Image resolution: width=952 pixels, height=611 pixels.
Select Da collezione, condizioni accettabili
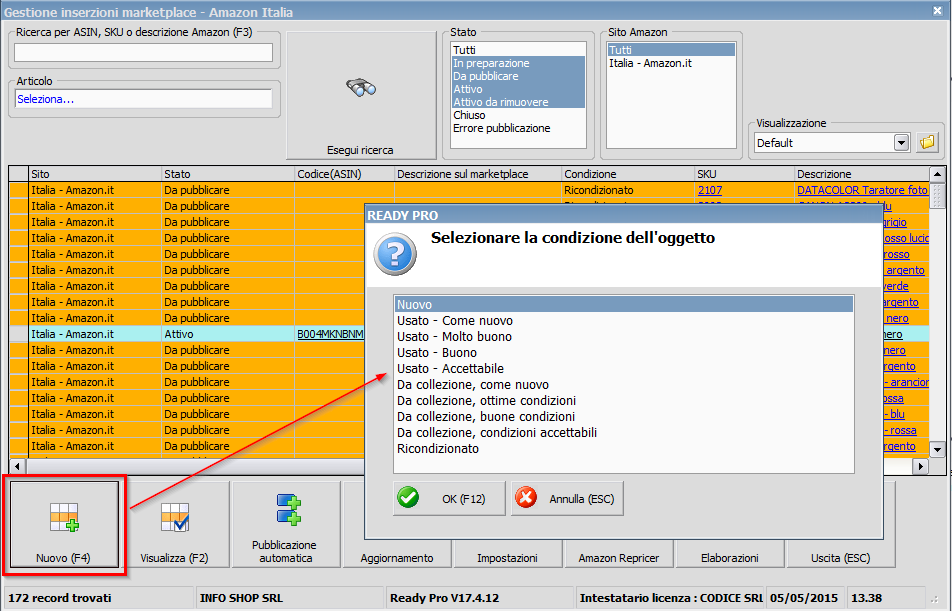(624, 432)
